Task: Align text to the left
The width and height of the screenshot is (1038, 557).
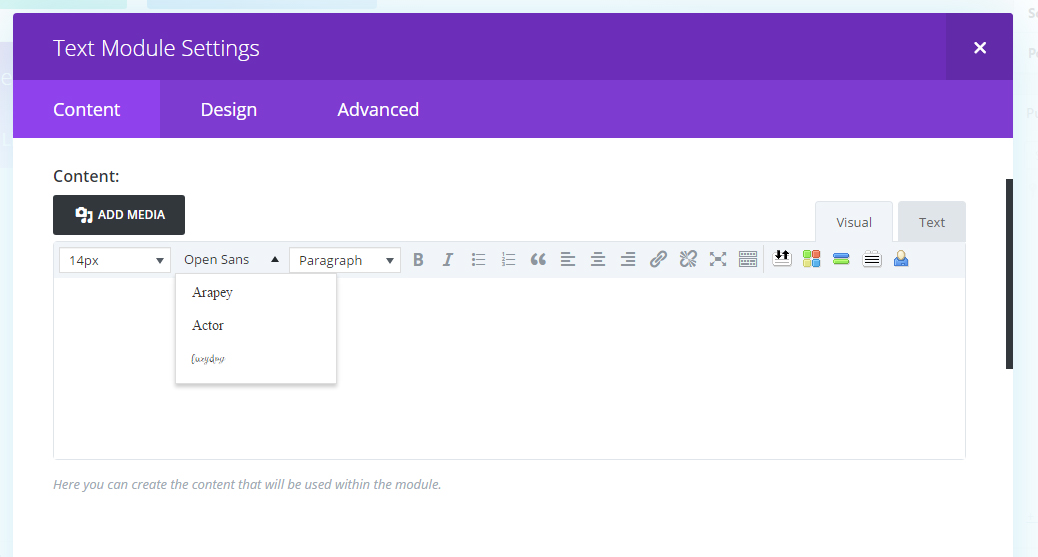Action: (568, 260)
